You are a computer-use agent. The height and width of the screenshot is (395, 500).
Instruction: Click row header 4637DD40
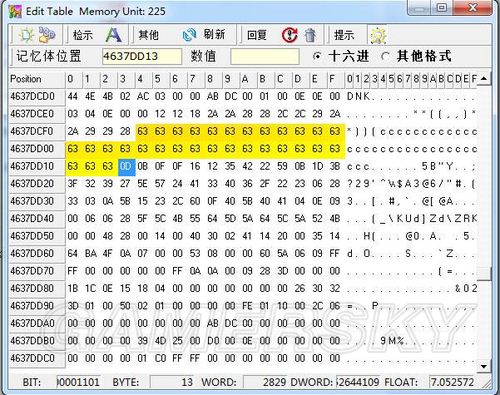click(x=37, y=219)
